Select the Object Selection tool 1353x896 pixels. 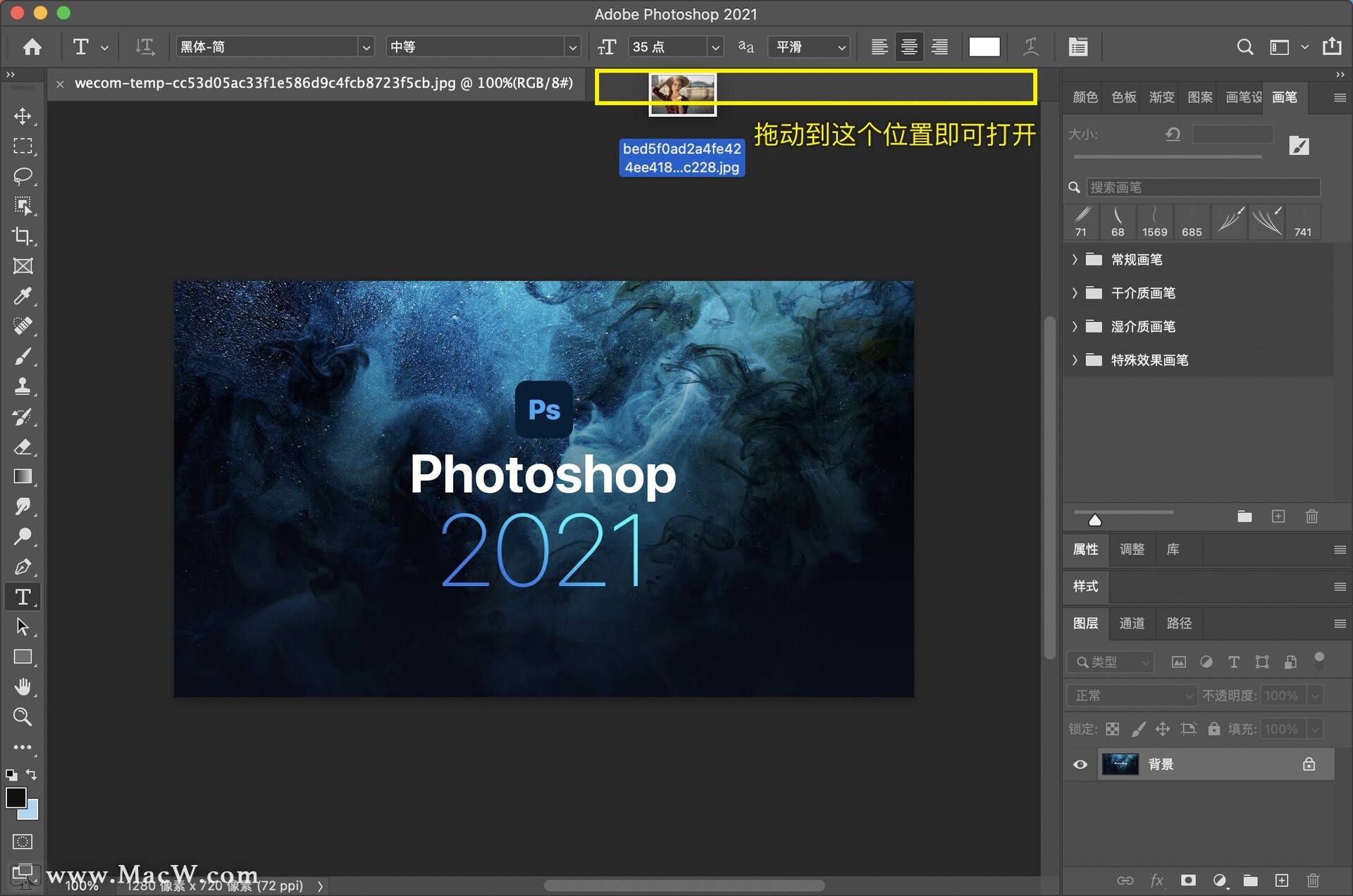point(23,206)
